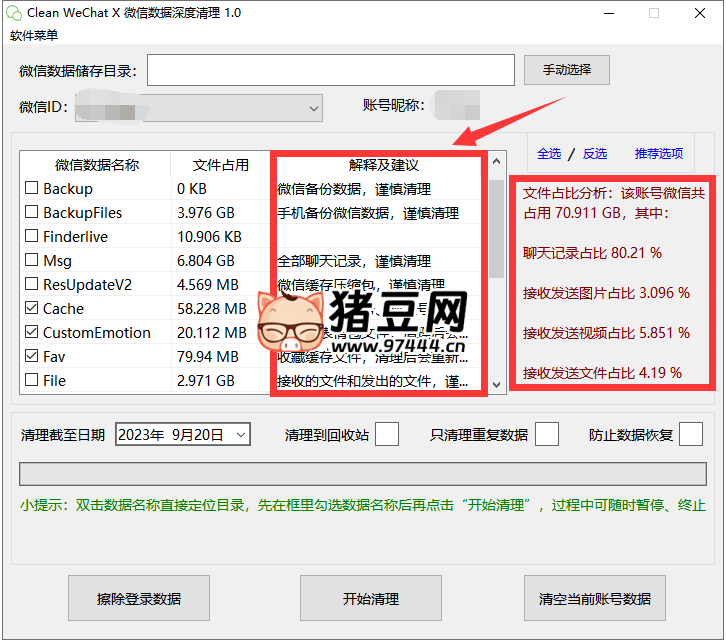Click the 文件占用 column header
The width and height of the screenshot is (726, 642).
[220, 165]
